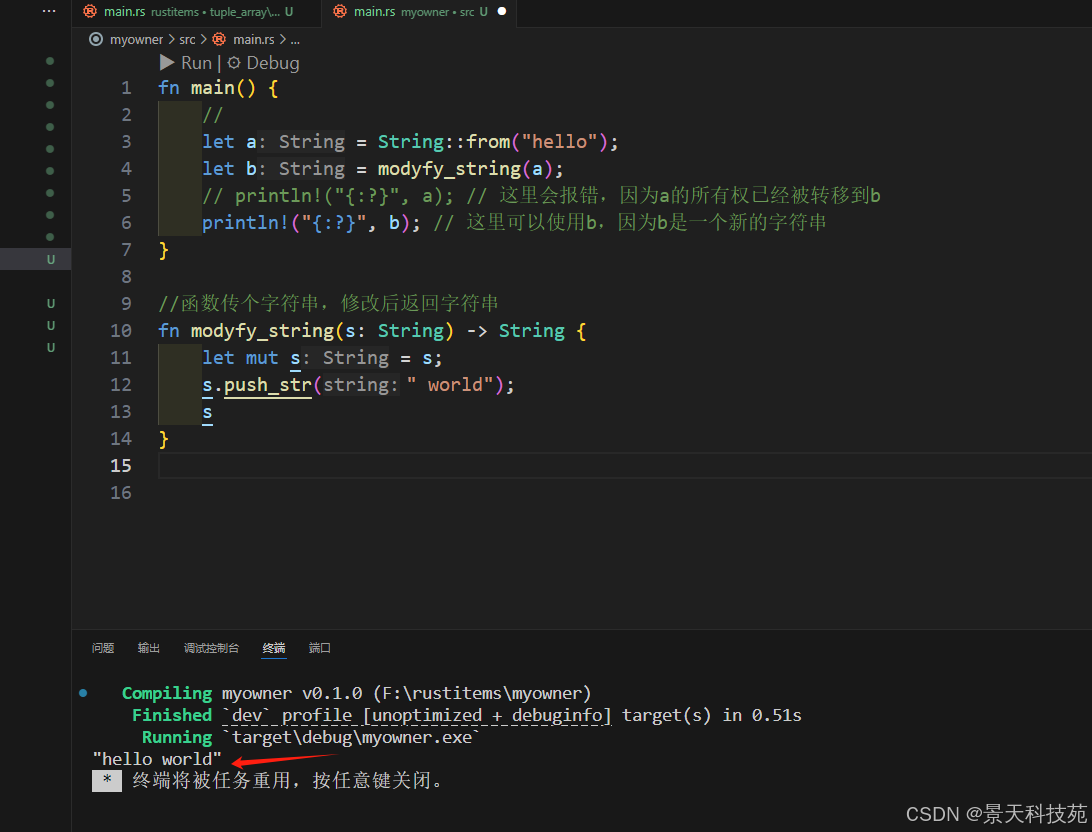
Task: Click the Rust icon in the breadcrumb
Action: 219,40
